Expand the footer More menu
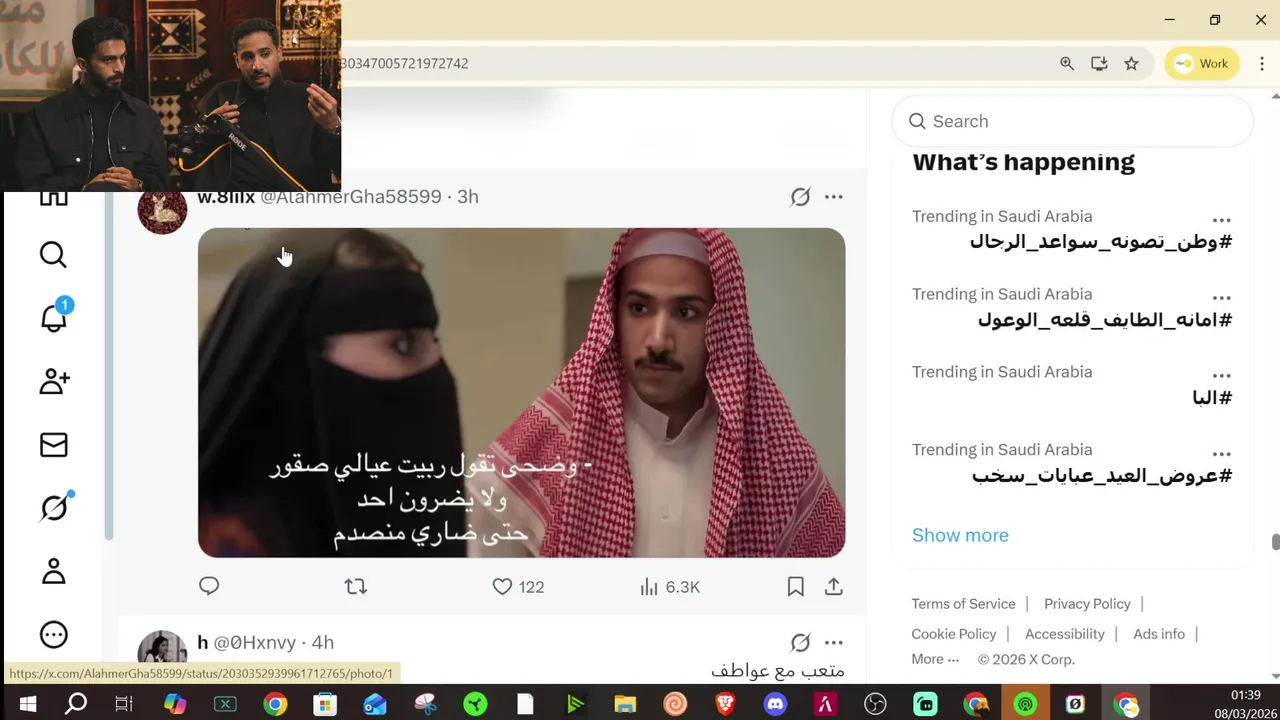The width and height of the screenshot is (1280, 720). click(935, 659)
